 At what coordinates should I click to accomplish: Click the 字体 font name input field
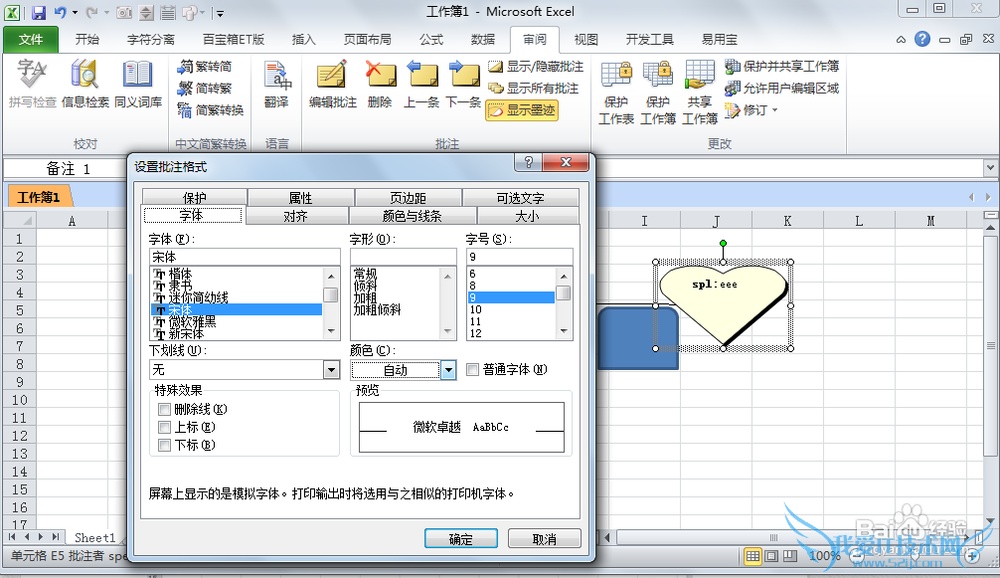[244, 256]
